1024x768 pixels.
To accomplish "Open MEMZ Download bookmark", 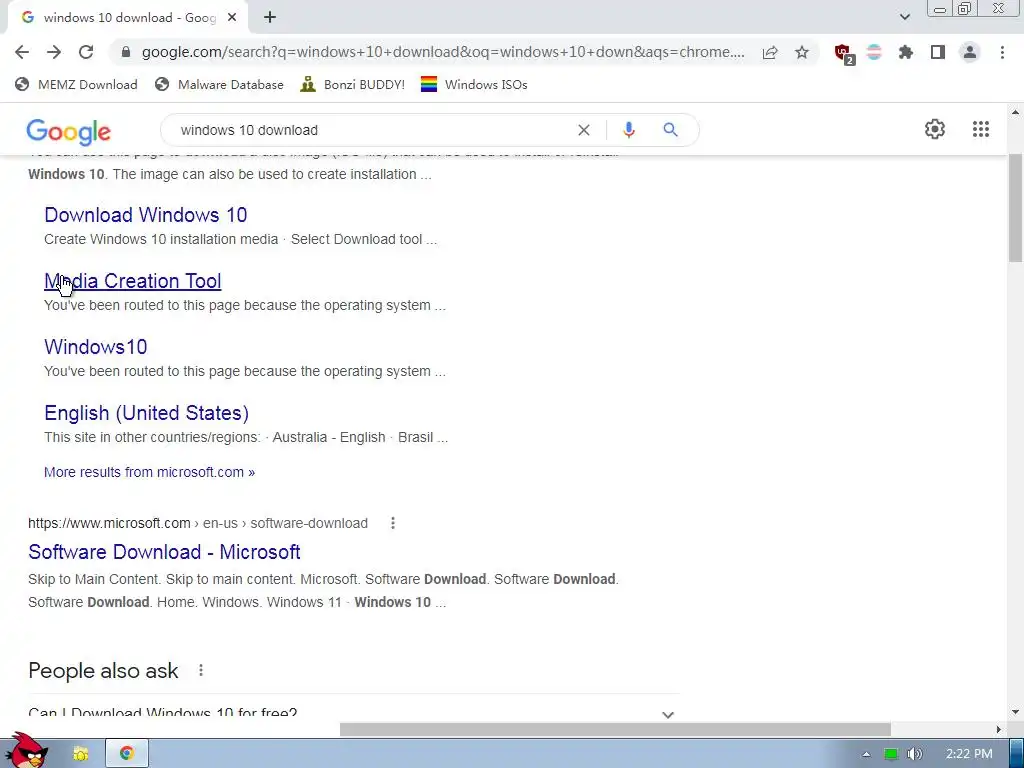I will pyautogui.click(x=76, y=84).
